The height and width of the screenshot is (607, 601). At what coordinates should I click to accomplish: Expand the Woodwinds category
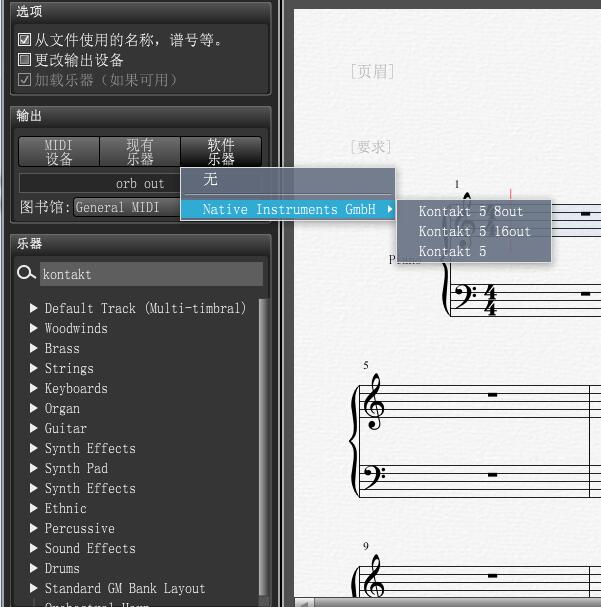tap(34, 328)
